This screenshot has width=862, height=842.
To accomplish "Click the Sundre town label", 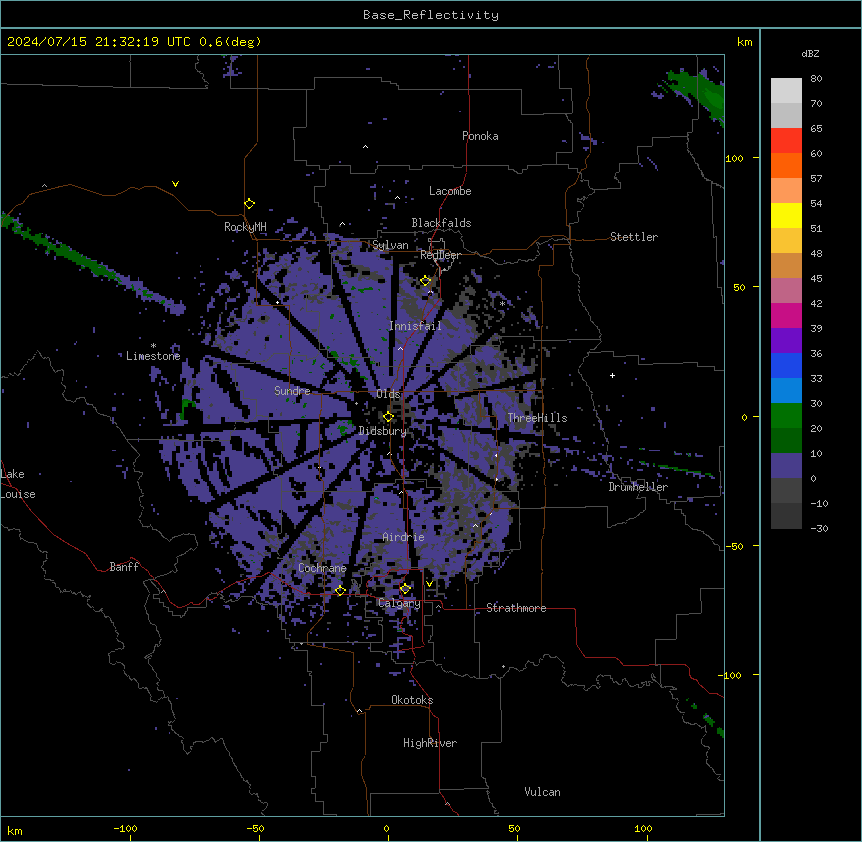I will [292, 391].
